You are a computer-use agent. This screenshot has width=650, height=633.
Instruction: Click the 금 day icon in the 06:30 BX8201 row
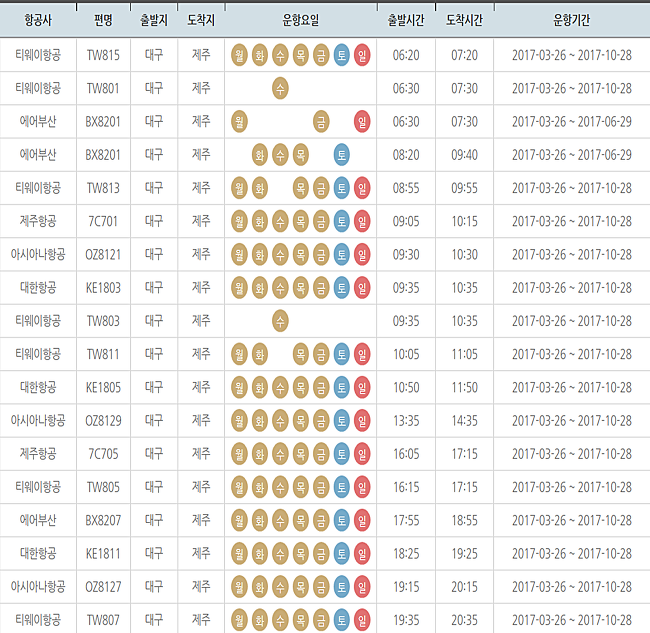(x=321, y=121)
